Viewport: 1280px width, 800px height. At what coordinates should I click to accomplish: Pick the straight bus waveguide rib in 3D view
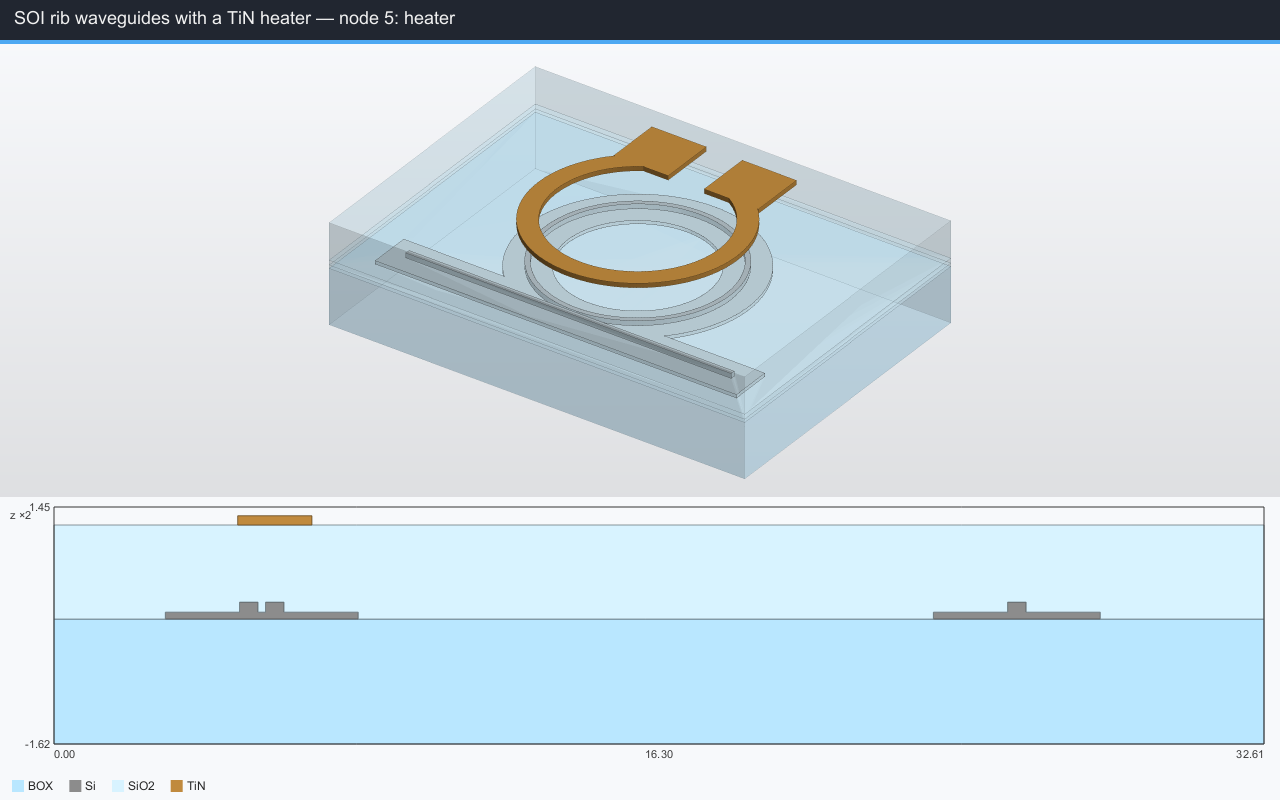pyautogui.click(x=570, y=314)
